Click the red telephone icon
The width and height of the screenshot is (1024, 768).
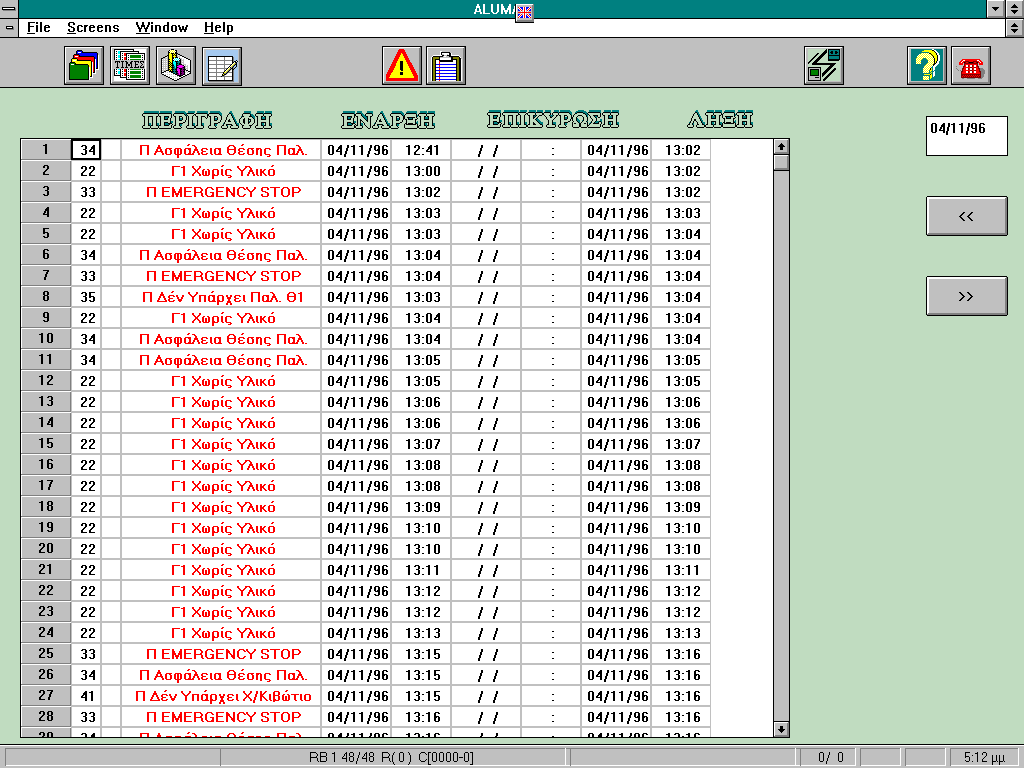971,66
